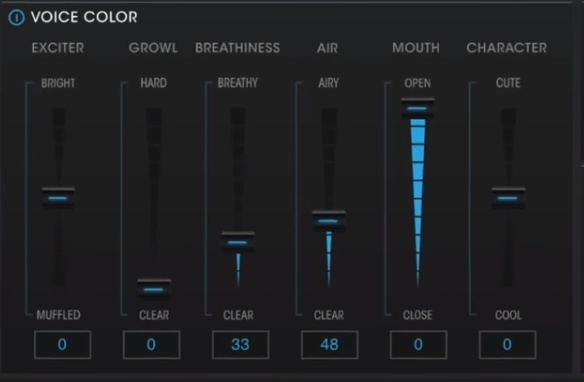
Task: Select the Exciter value field
Action: 63,345
